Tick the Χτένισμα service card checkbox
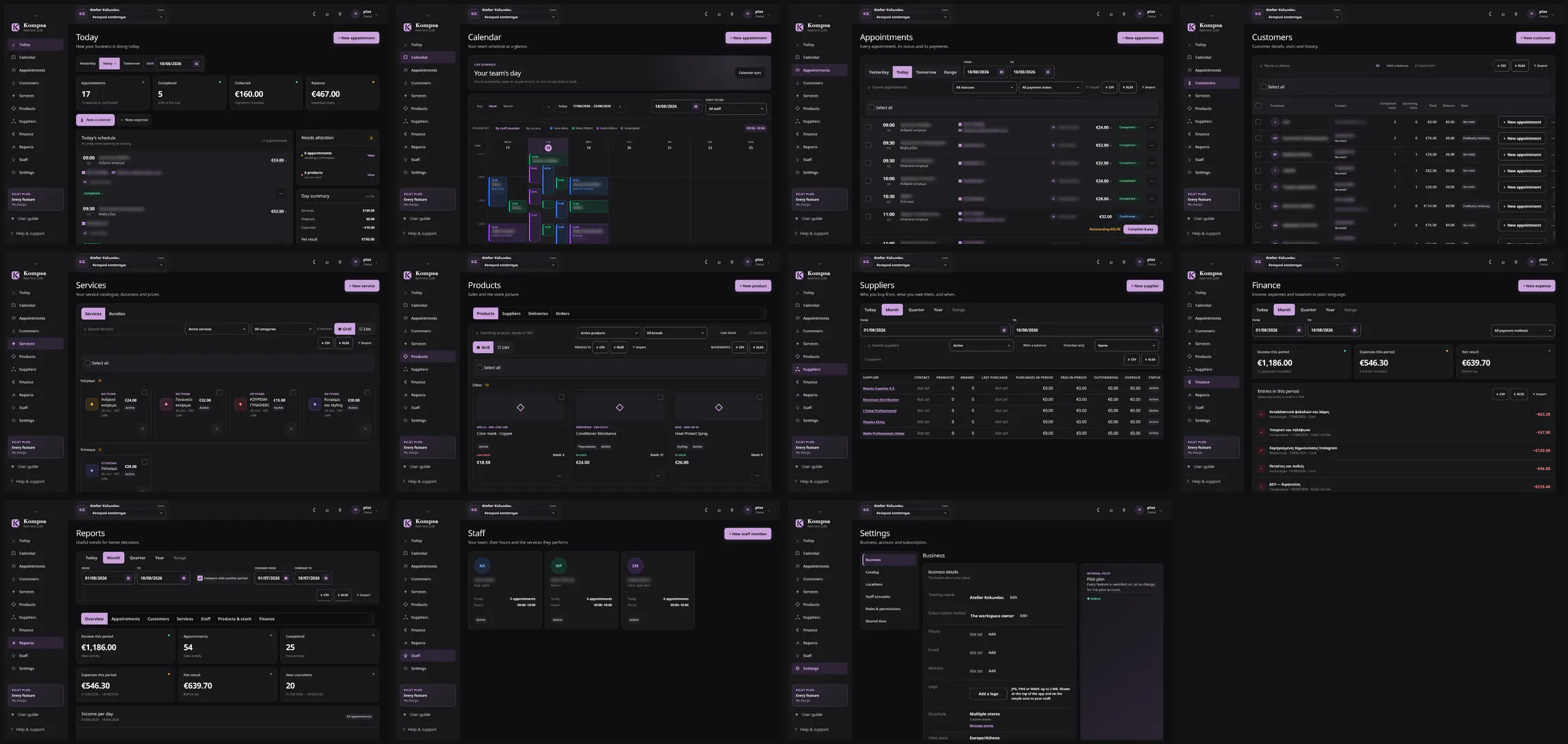This screenshot has height=744, width=1568. 145,462
